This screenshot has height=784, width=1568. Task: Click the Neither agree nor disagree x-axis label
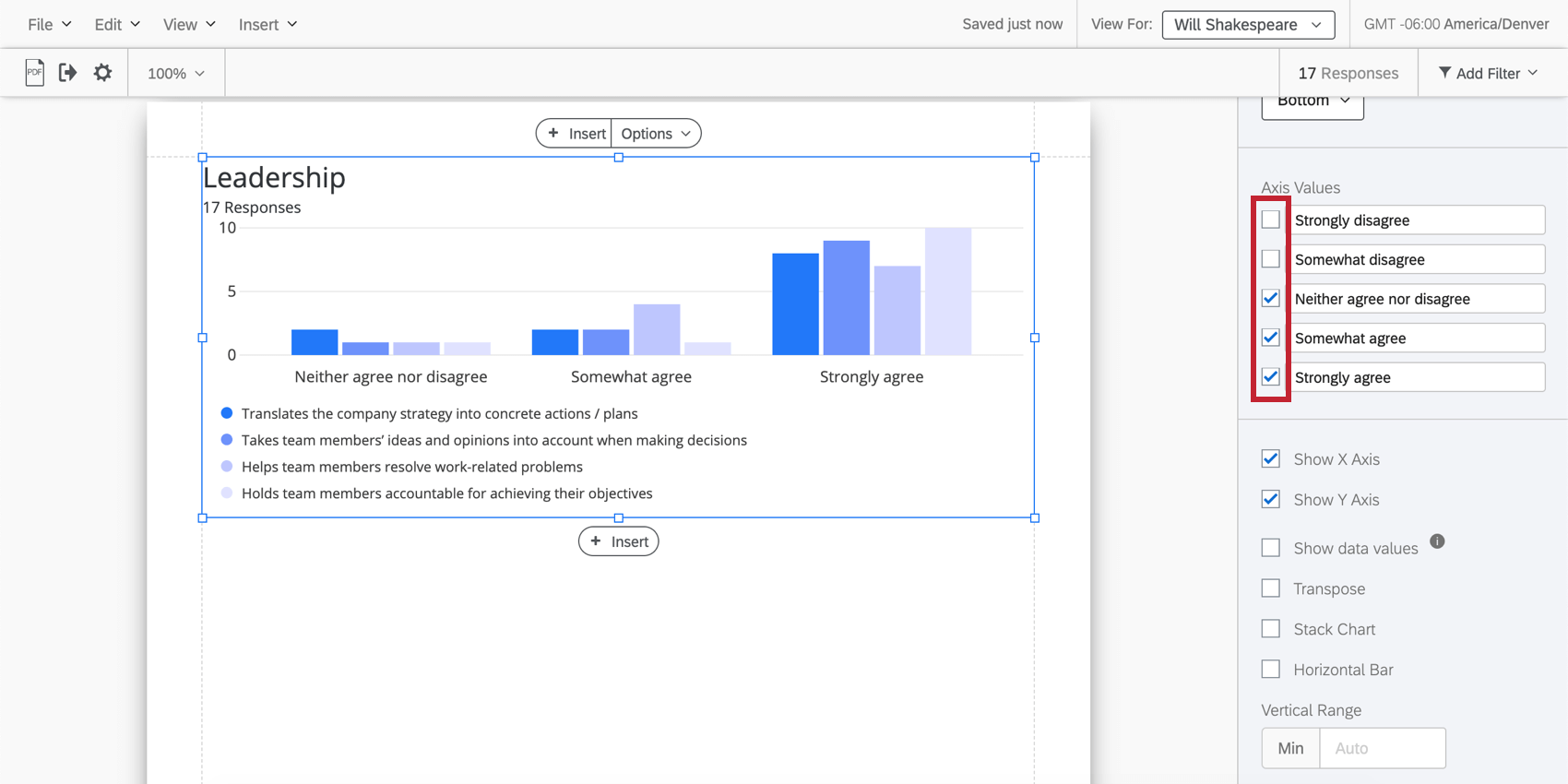coord(391,376)
